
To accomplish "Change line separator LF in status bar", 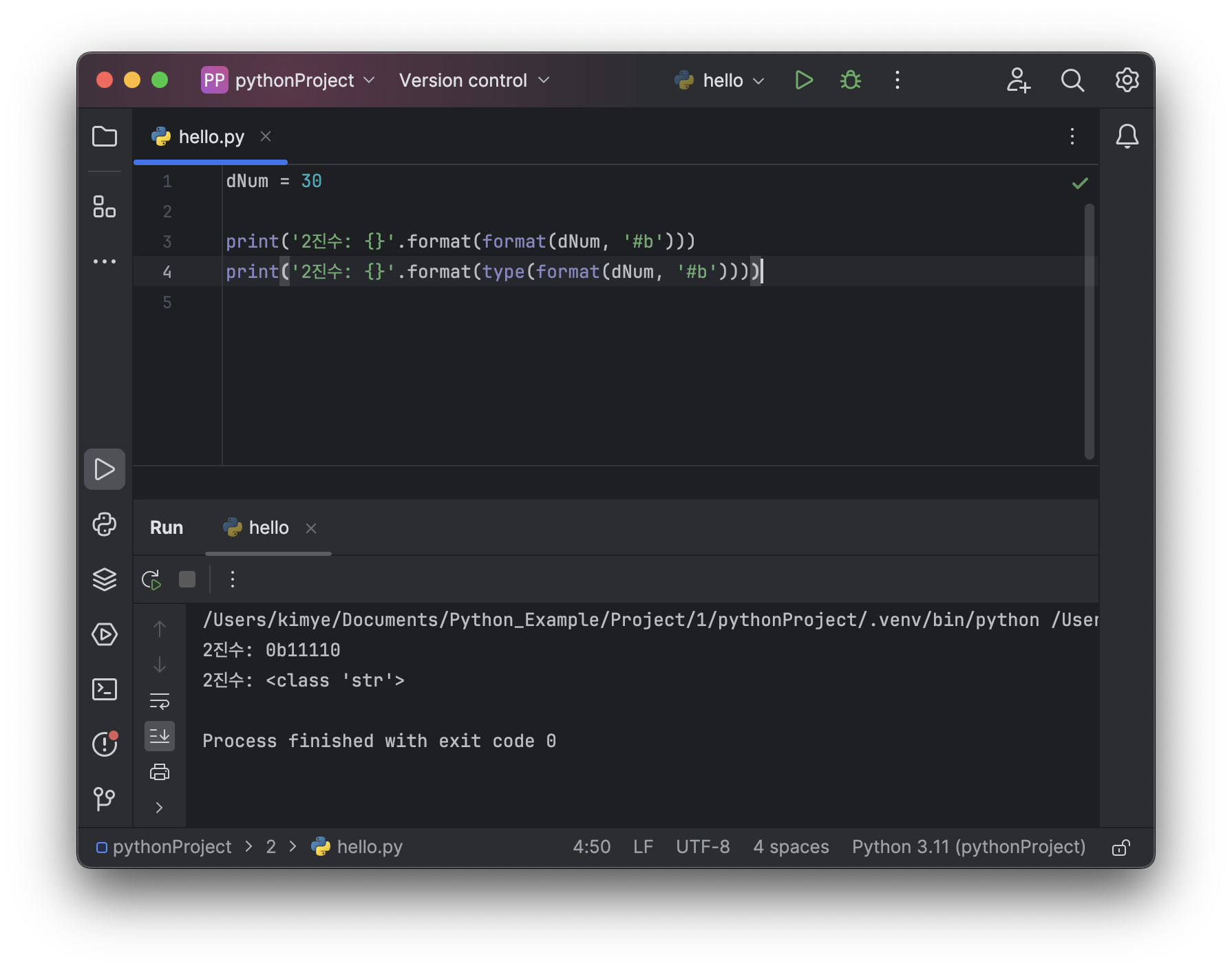I will [643, 847].
